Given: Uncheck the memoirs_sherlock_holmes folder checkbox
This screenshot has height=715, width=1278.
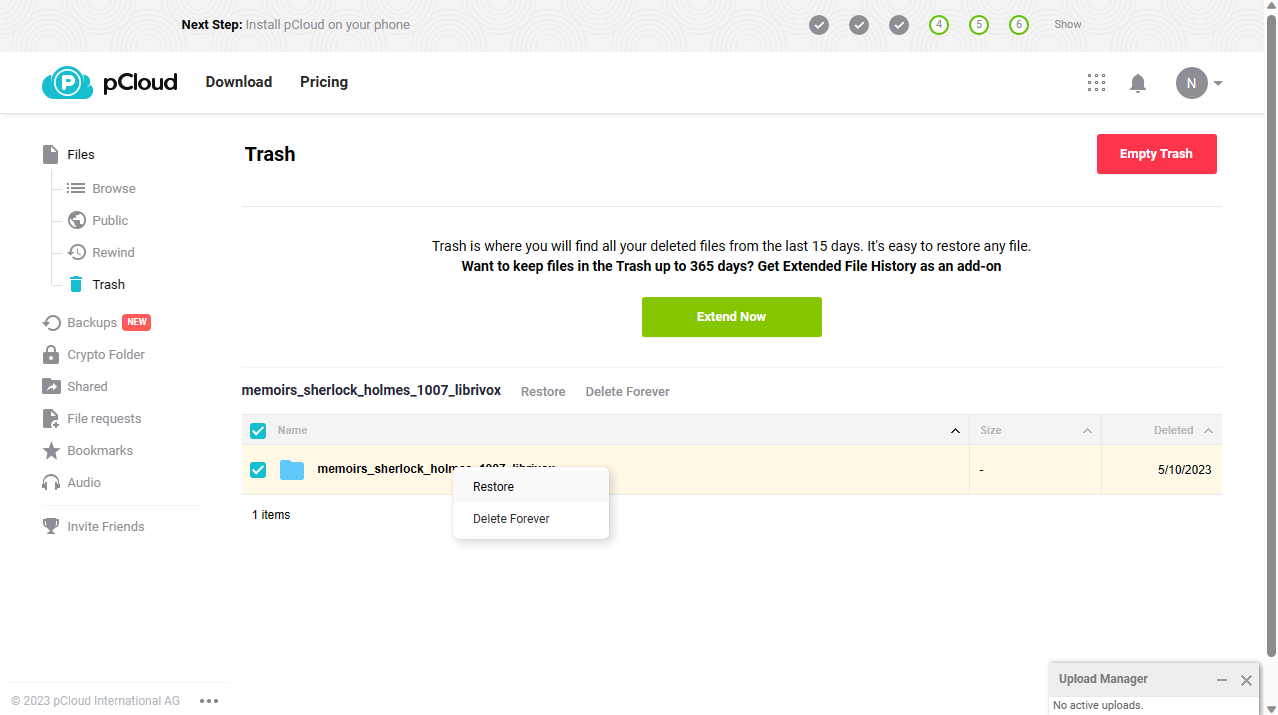Looking at the screenshot, I should pyautogui.click(x=258, y=469).
